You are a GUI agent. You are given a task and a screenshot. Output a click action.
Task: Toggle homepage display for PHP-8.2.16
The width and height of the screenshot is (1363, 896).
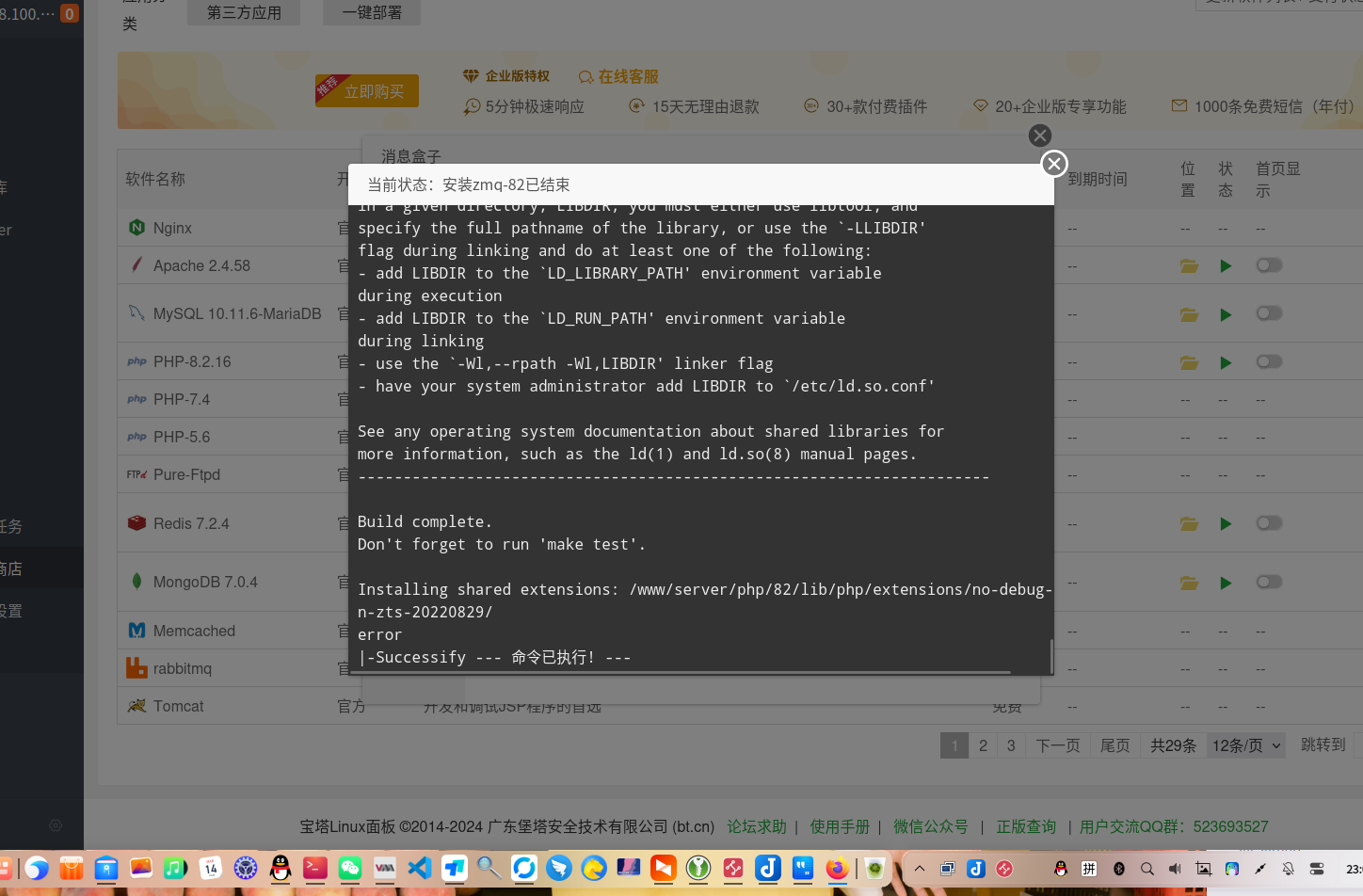pos(1269,361)
